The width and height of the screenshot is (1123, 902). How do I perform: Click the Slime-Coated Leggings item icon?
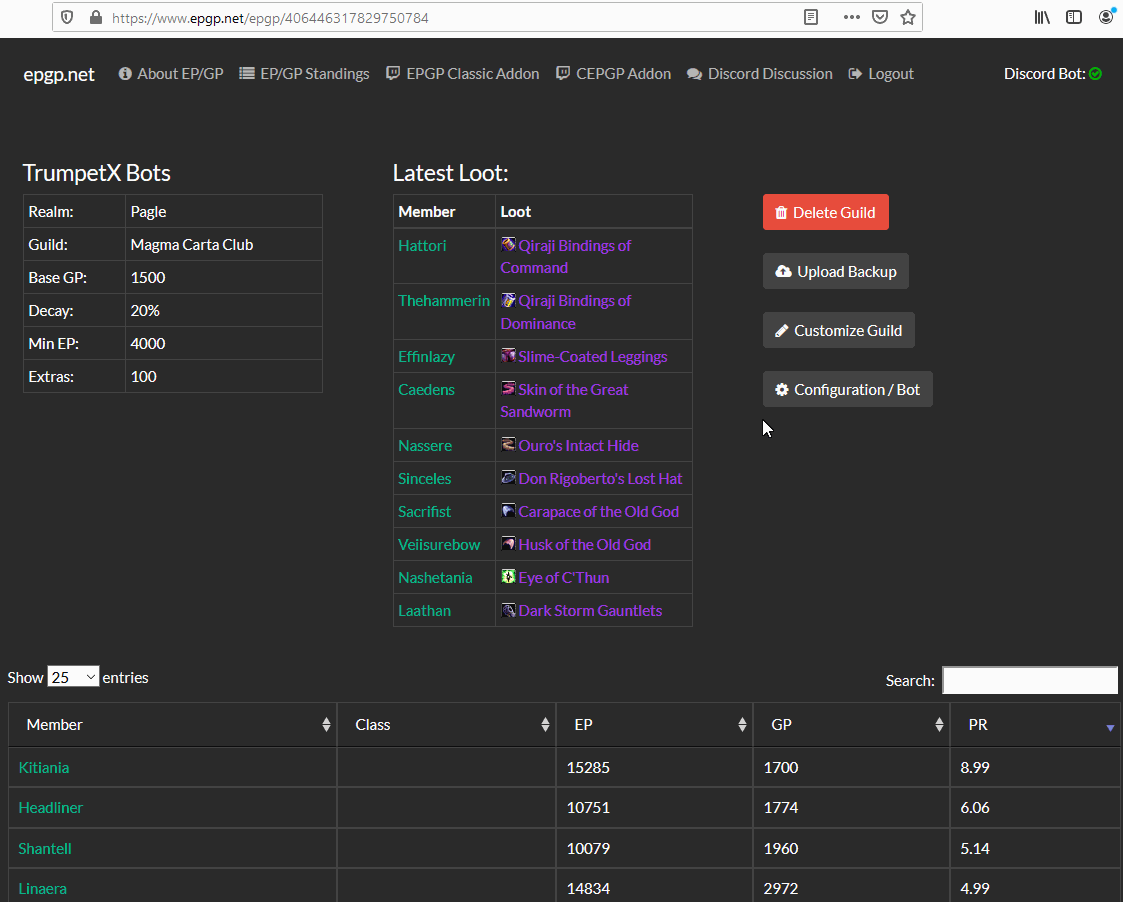508,356
